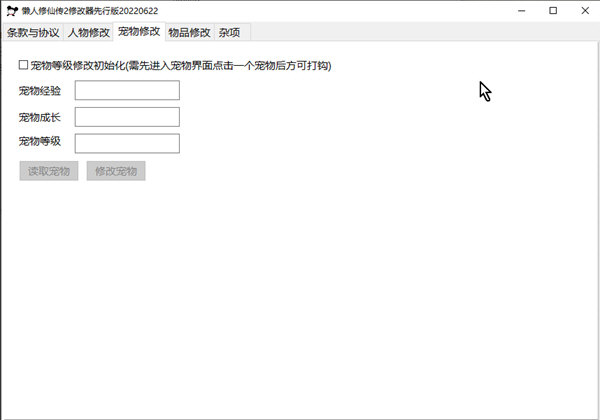Screen dimensions: 600x420
Task: Close the trainer window
Action: tap(585, 11)
